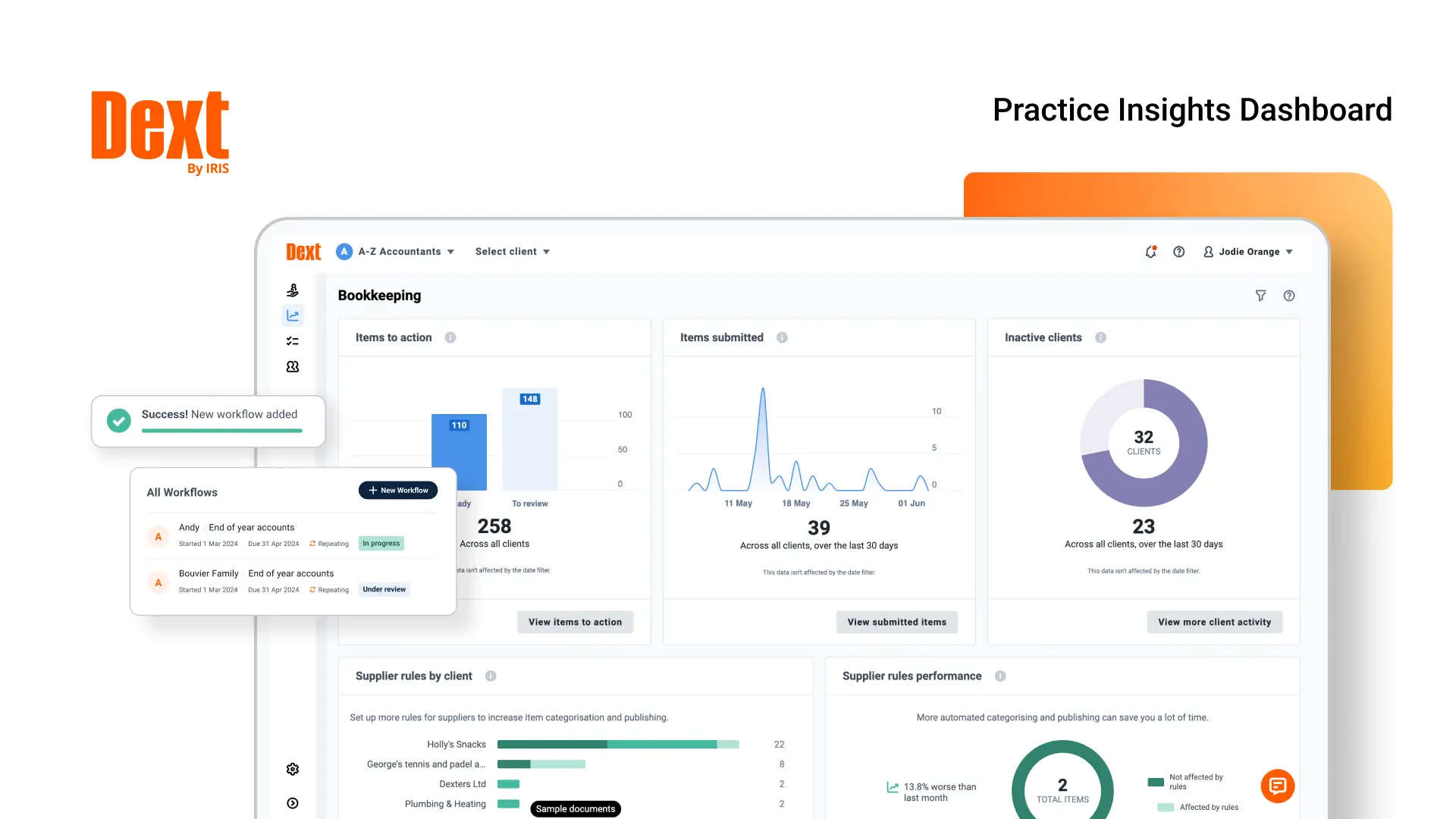Click the 13.8% worse than last month text
1456x819 pixels.
pos(940,792)
